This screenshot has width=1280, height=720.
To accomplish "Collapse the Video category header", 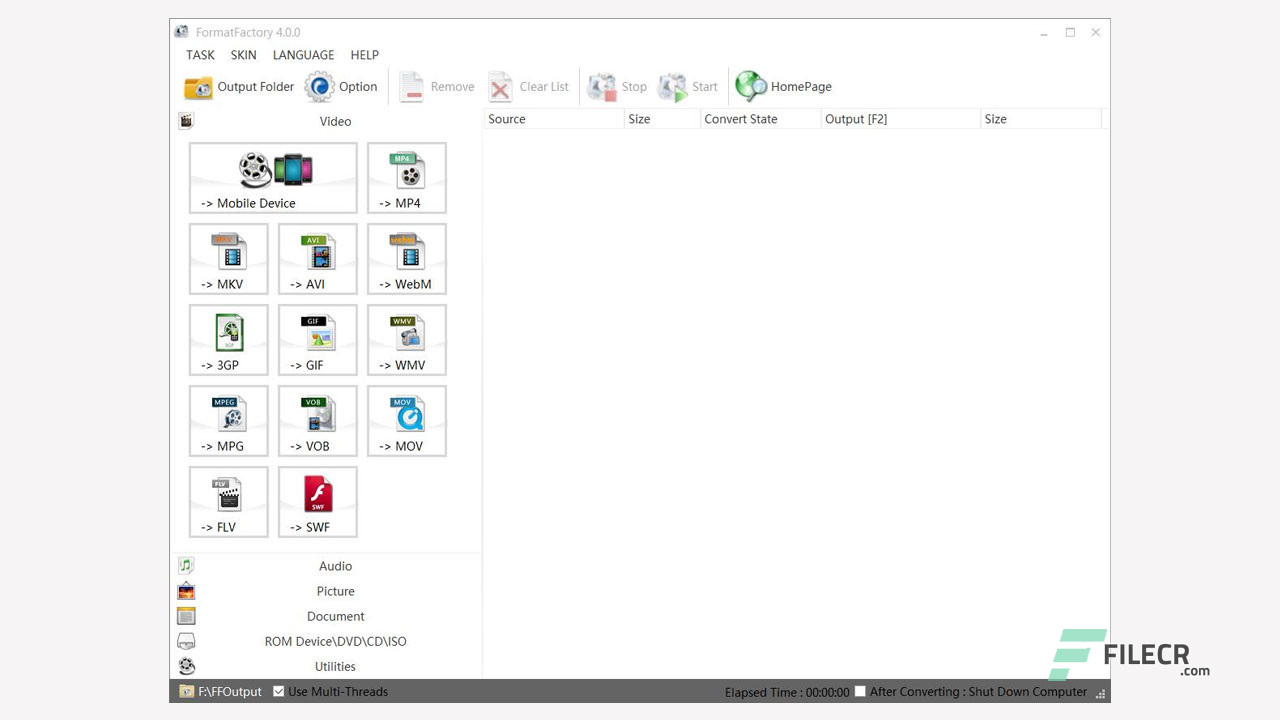I will (x=329, y=121).
